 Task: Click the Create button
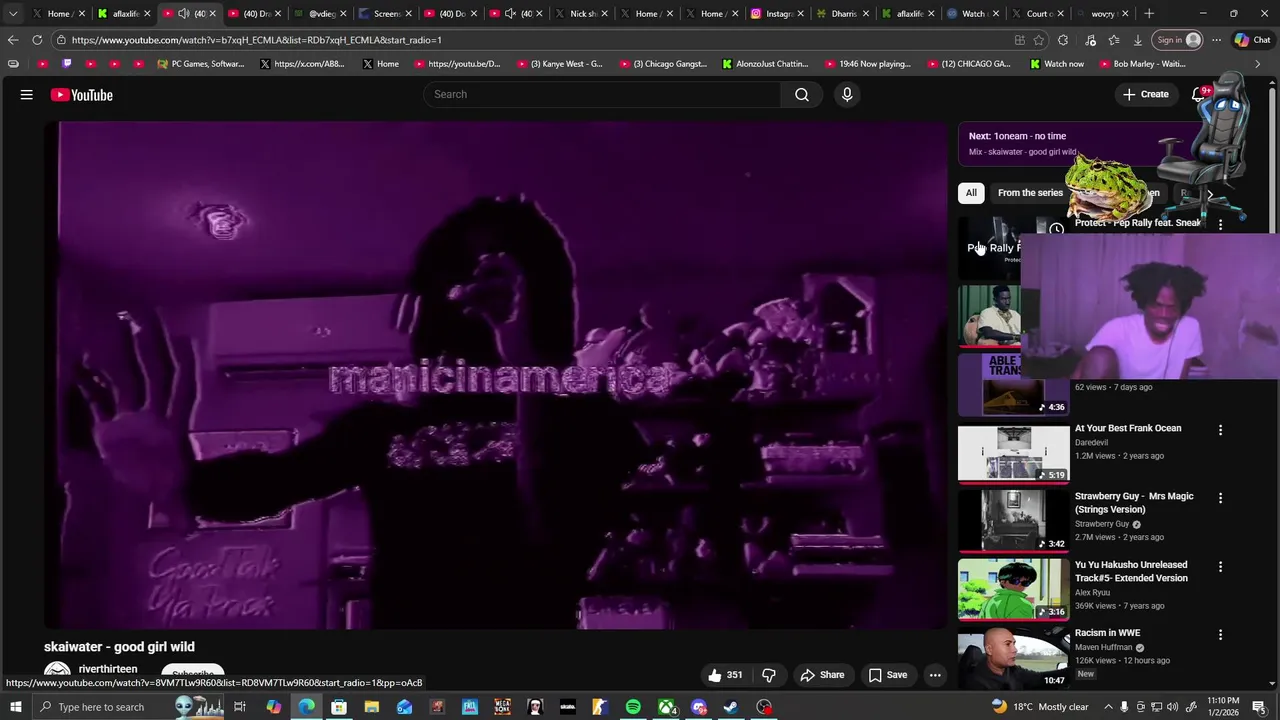(1145, 94)
